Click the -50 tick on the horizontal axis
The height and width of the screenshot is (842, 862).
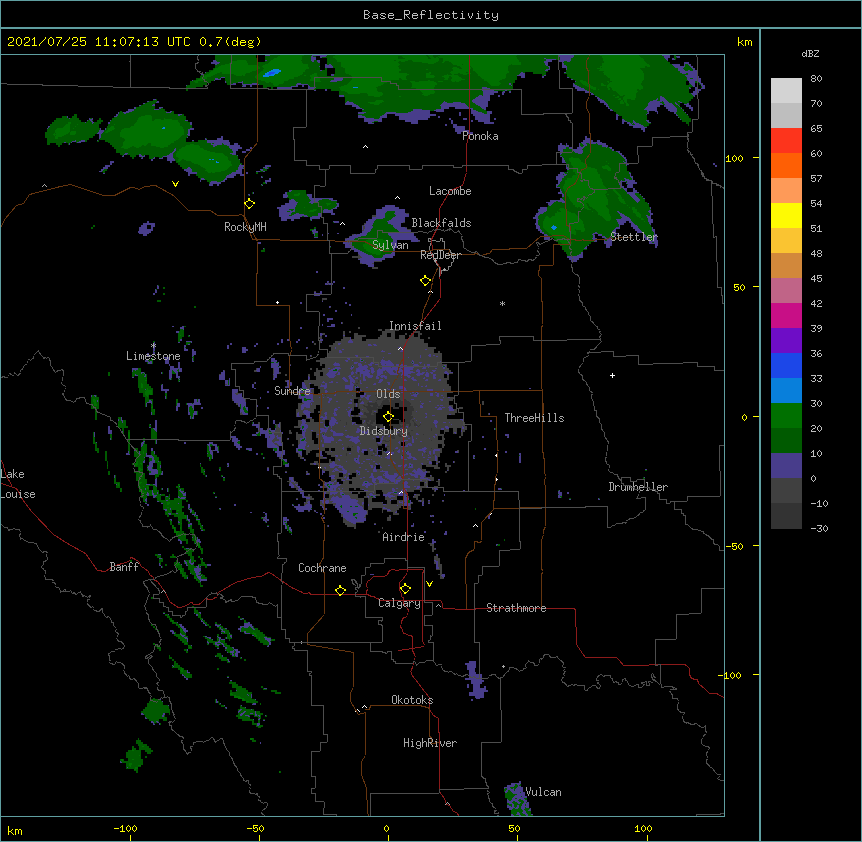tap(255, 828)
